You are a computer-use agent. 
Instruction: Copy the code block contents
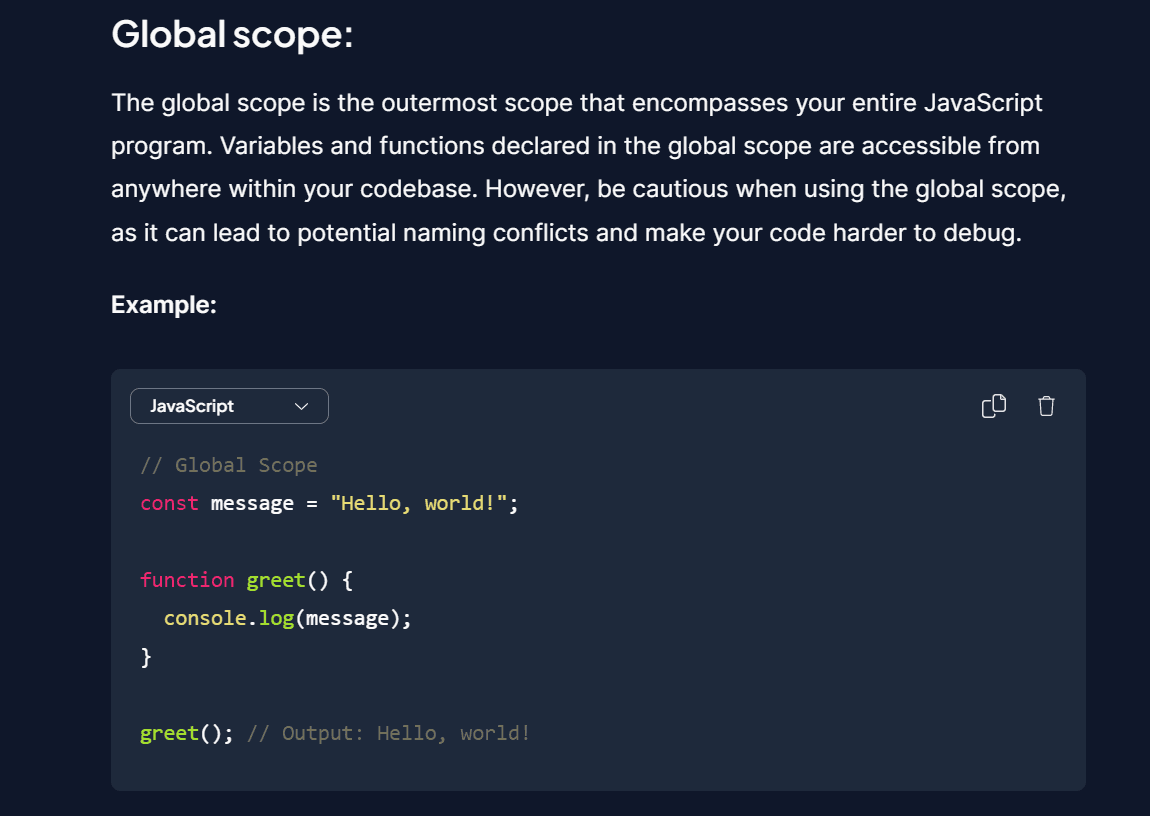[x=994, y=406]
